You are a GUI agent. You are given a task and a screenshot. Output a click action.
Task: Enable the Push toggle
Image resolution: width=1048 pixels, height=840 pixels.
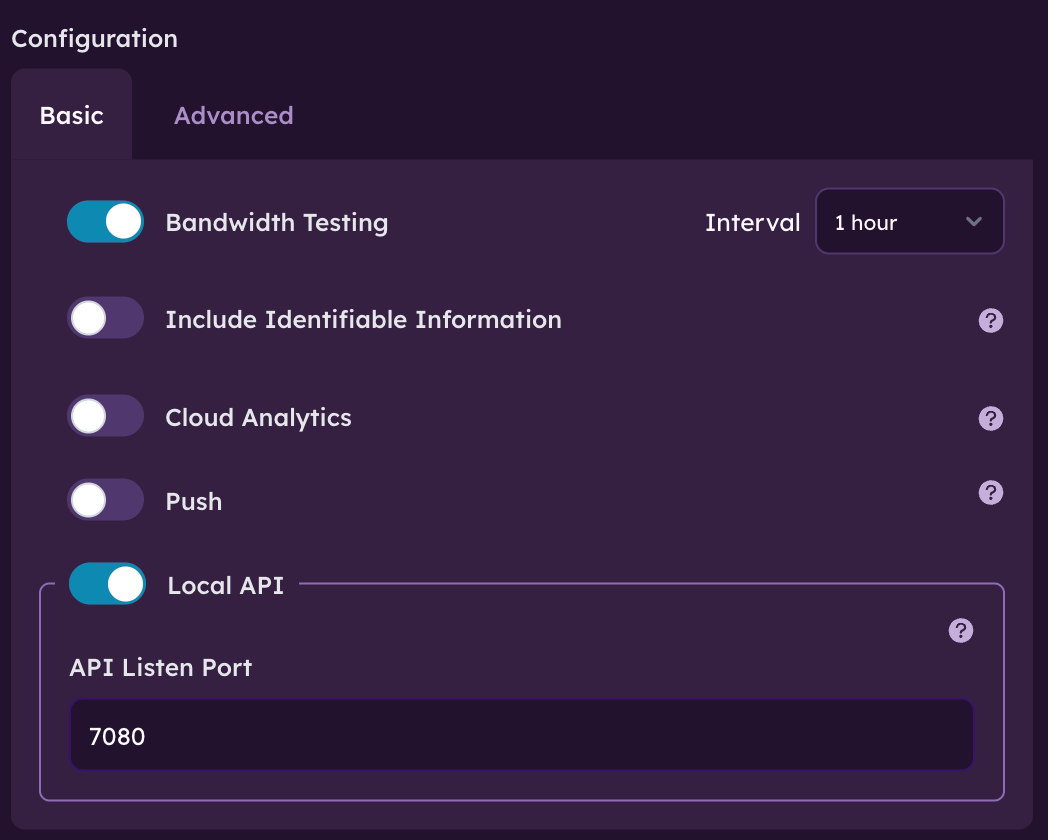point(105,500)
